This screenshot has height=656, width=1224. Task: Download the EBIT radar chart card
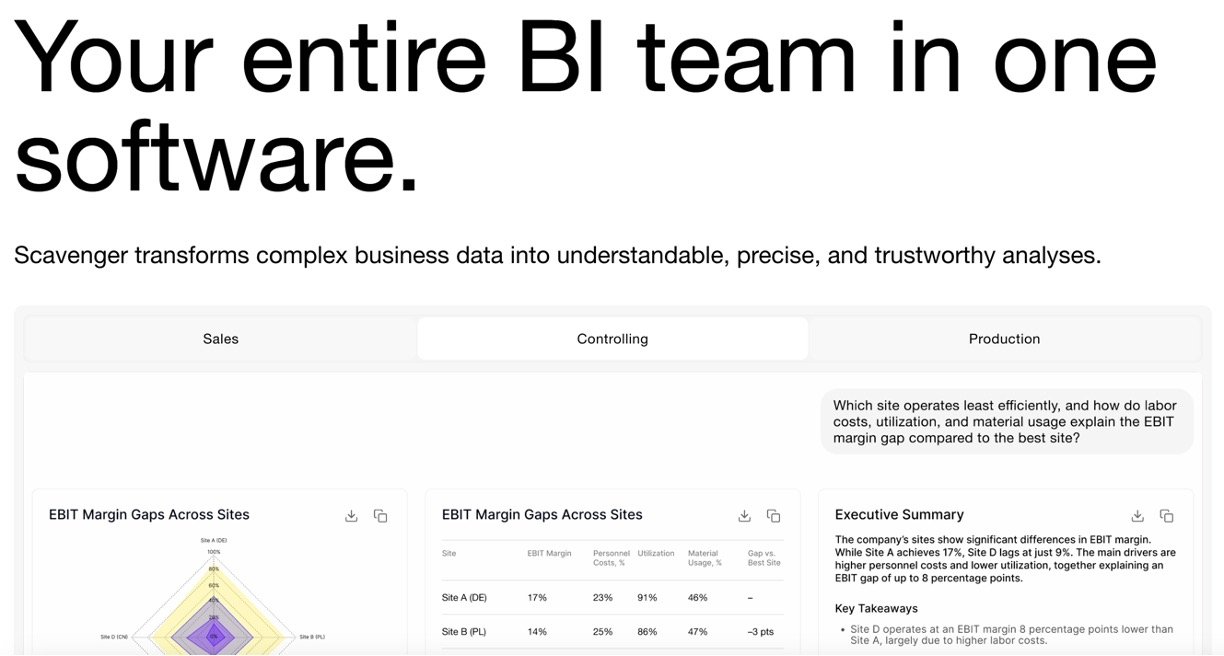click(351, 516)
